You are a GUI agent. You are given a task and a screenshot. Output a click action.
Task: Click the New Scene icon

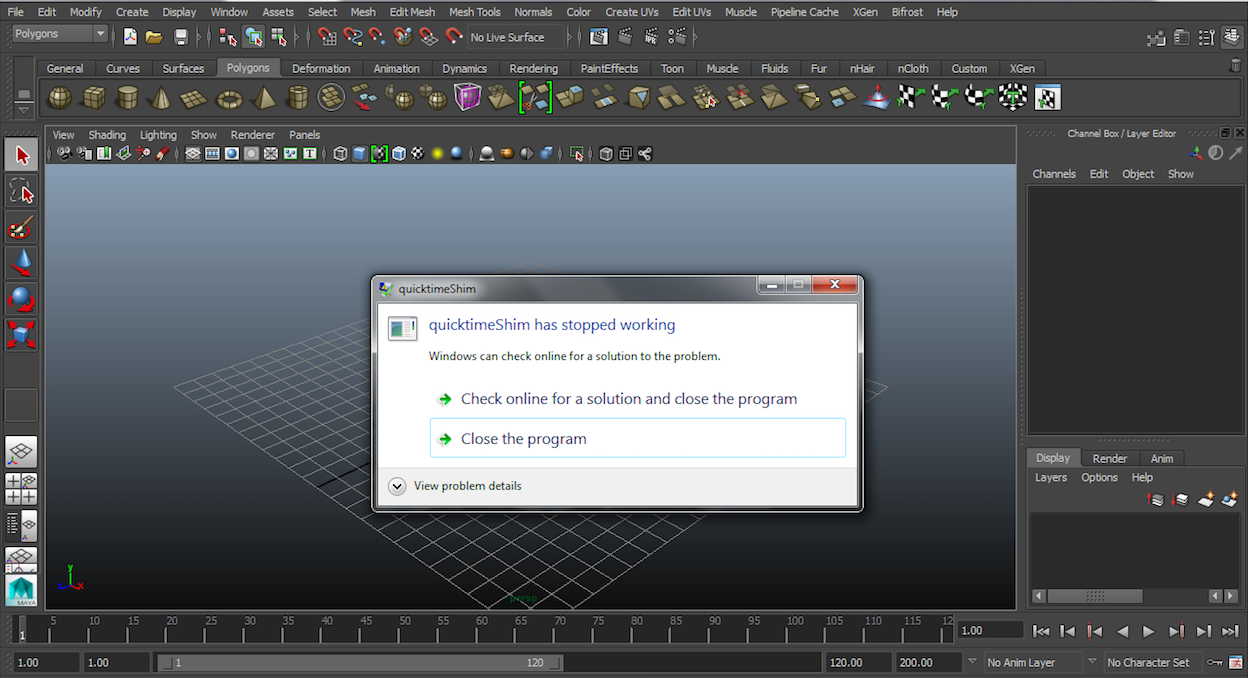130,37
